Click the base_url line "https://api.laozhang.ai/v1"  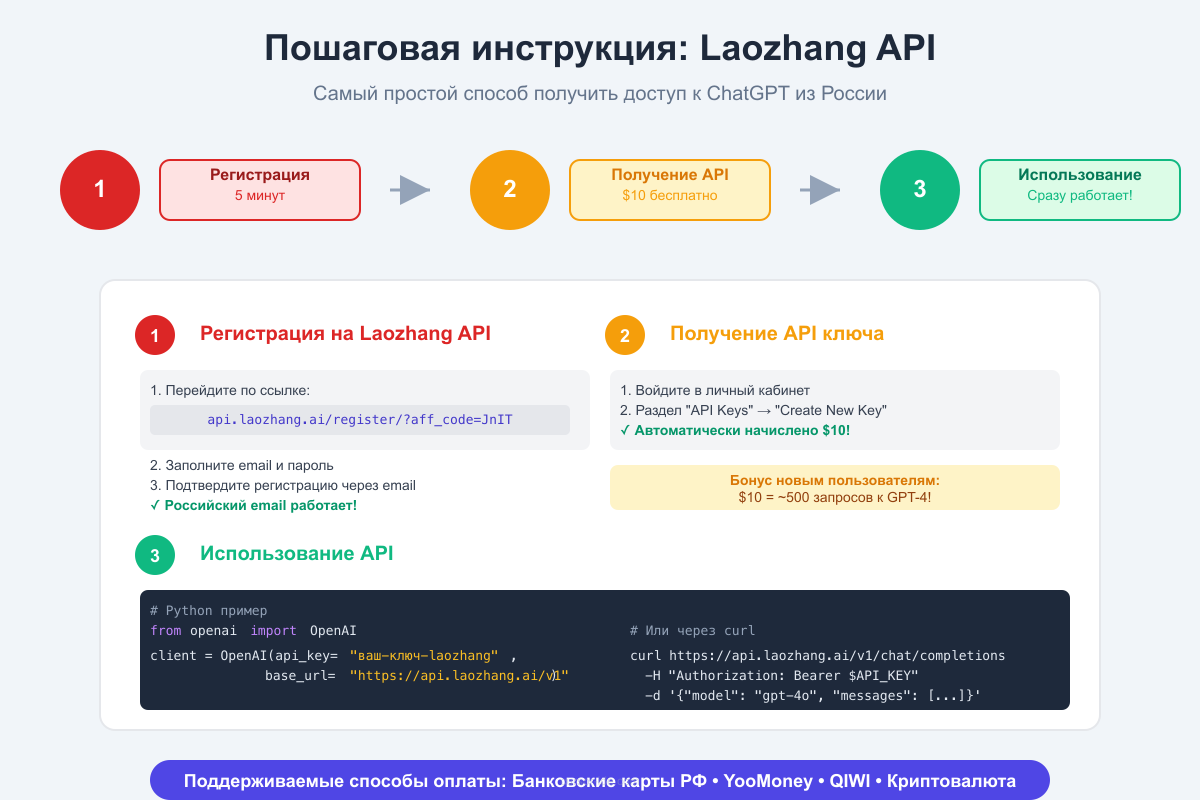[417, 676]
